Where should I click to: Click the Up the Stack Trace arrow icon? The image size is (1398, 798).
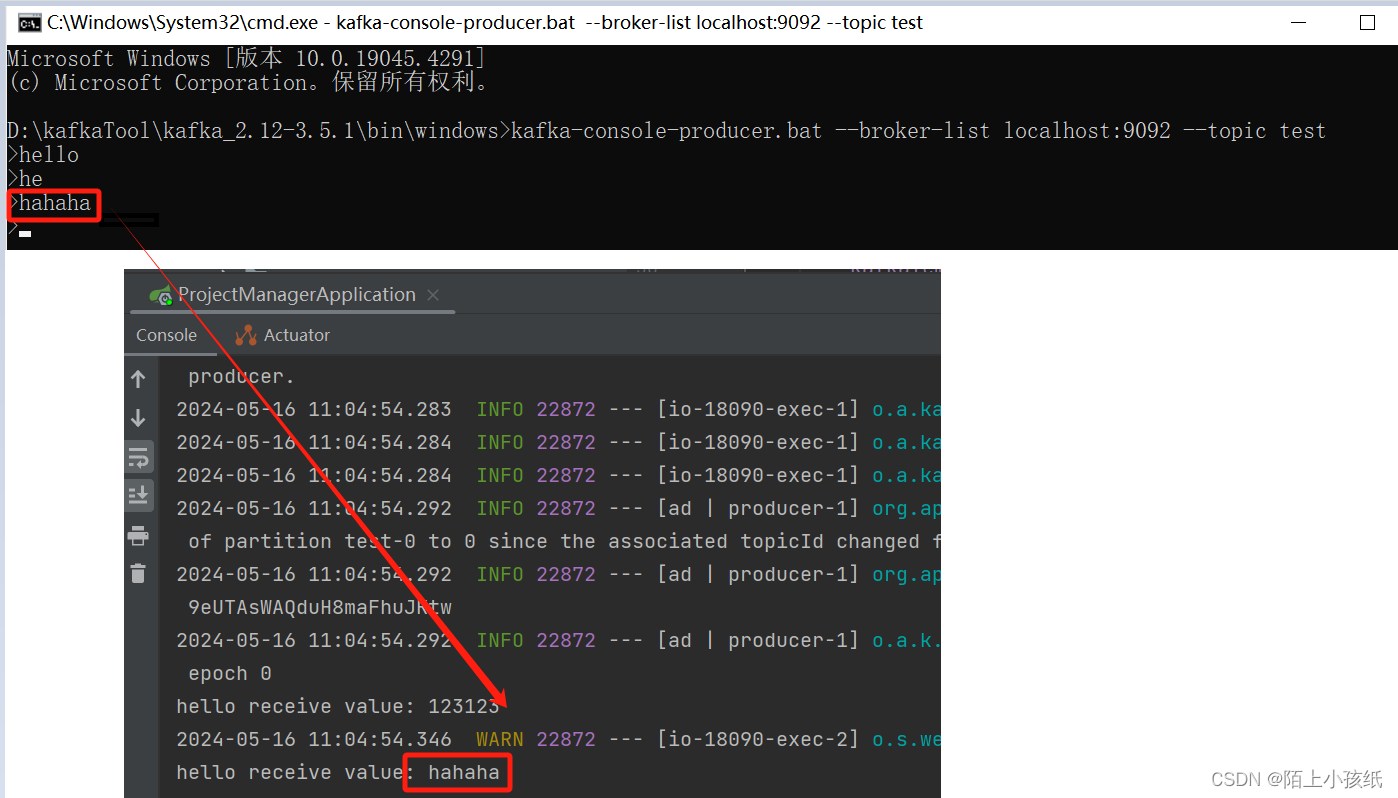pos(138,379)
